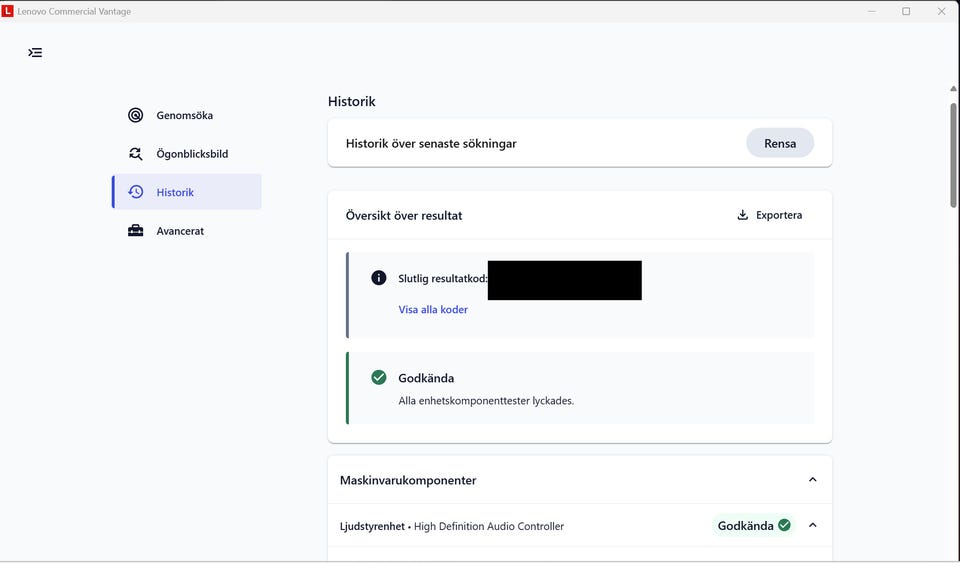The height and width of the screenshot is (563, 960).
Task: Click 'Översikt över resultat' heading
Action: [404, 215]
